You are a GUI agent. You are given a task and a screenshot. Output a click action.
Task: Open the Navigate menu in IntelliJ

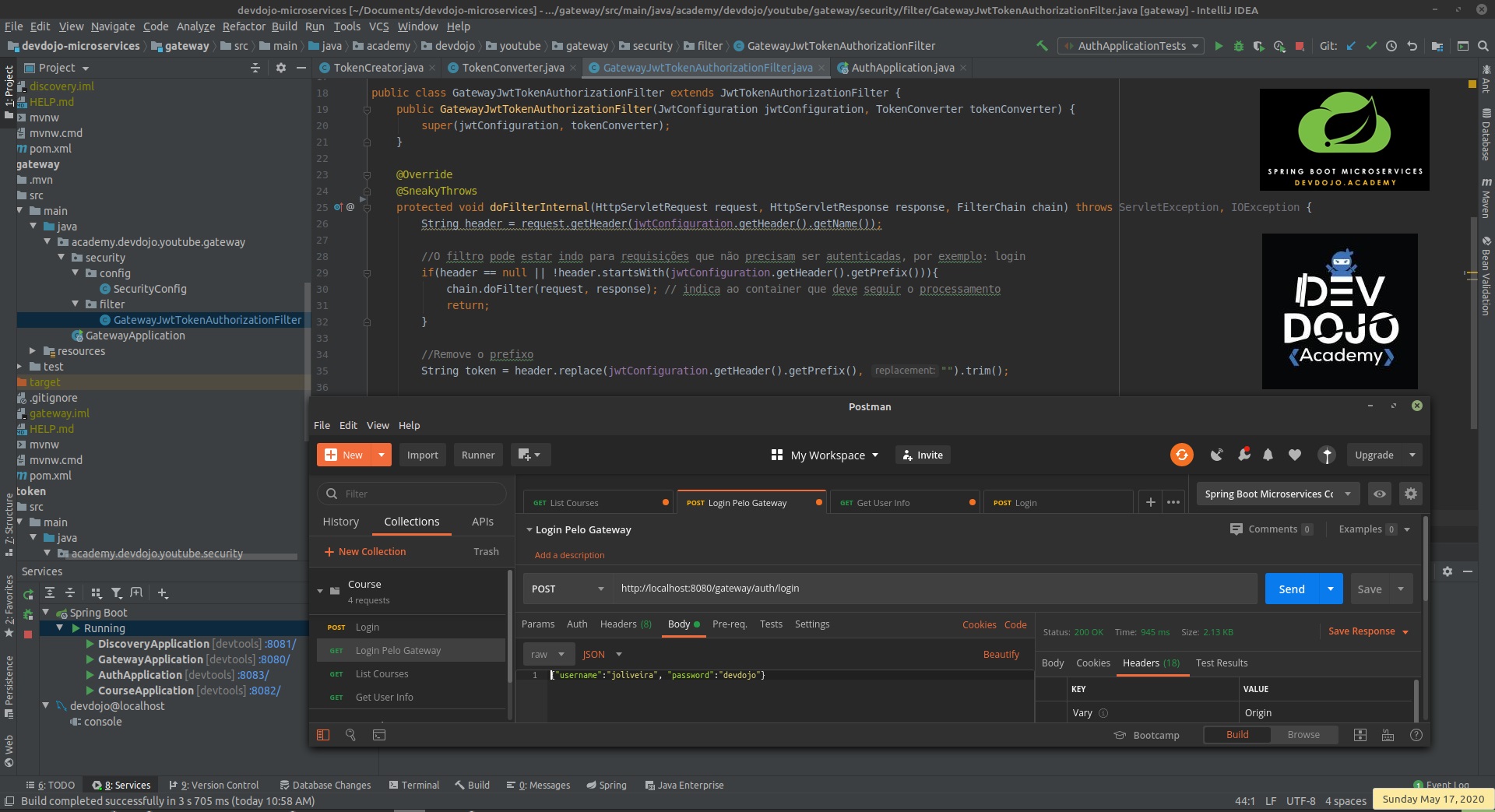(112, 26)
